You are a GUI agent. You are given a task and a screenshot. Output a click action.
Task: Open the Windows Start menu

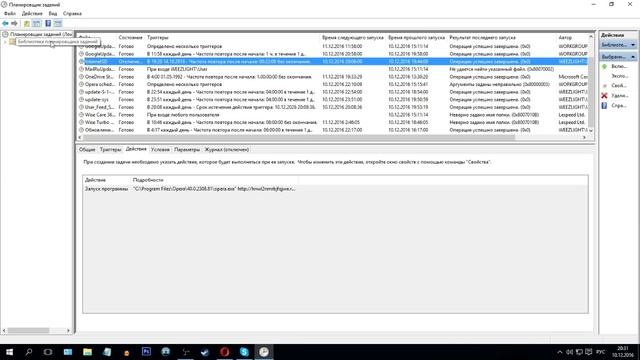[9, 352]
